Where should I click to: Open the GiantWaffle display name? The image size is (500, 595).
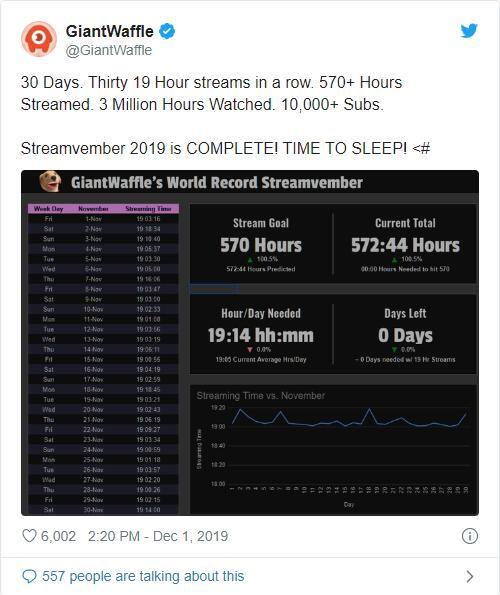(110, 31)
